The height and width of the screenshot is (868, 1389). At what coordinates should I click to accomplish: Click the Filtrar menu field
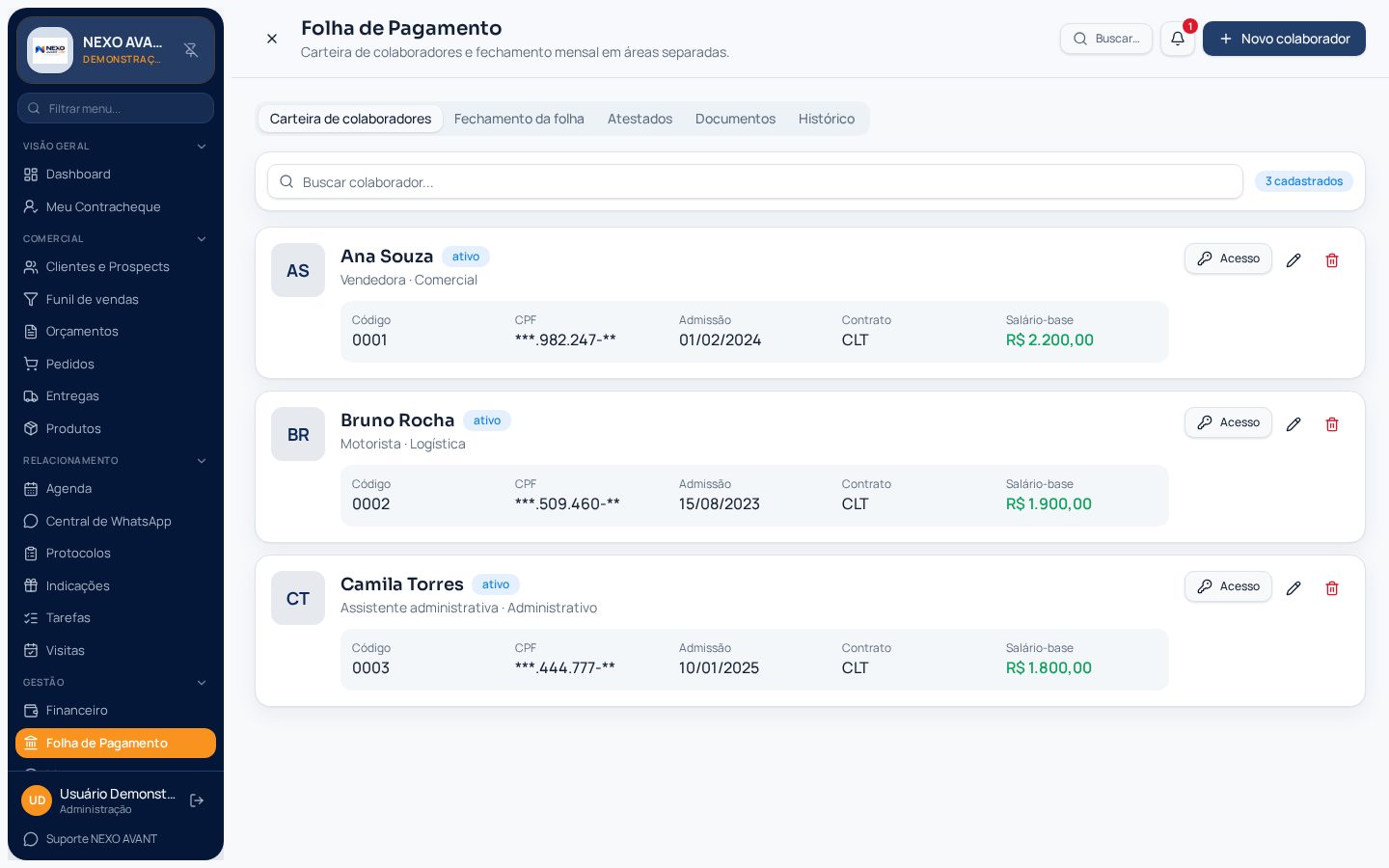(116, 108)
